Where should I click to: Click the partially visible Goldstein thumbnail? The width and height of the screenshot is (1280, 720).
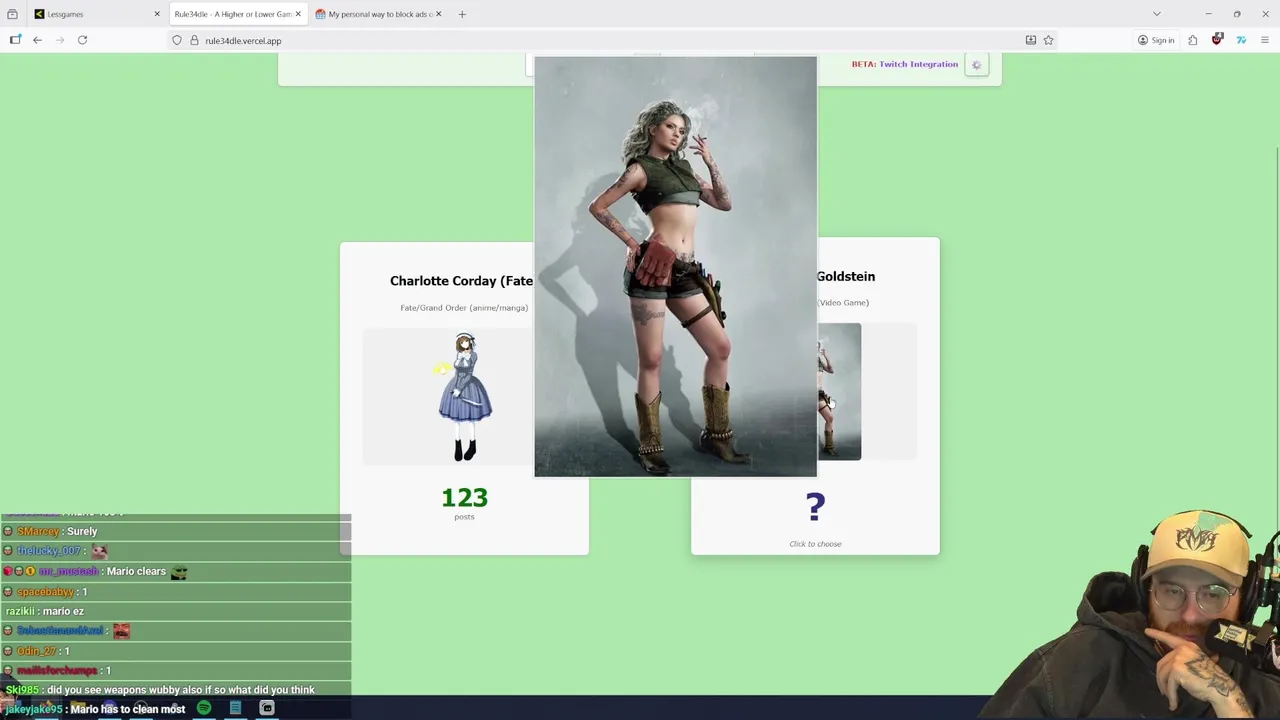(x=839, y=391)
